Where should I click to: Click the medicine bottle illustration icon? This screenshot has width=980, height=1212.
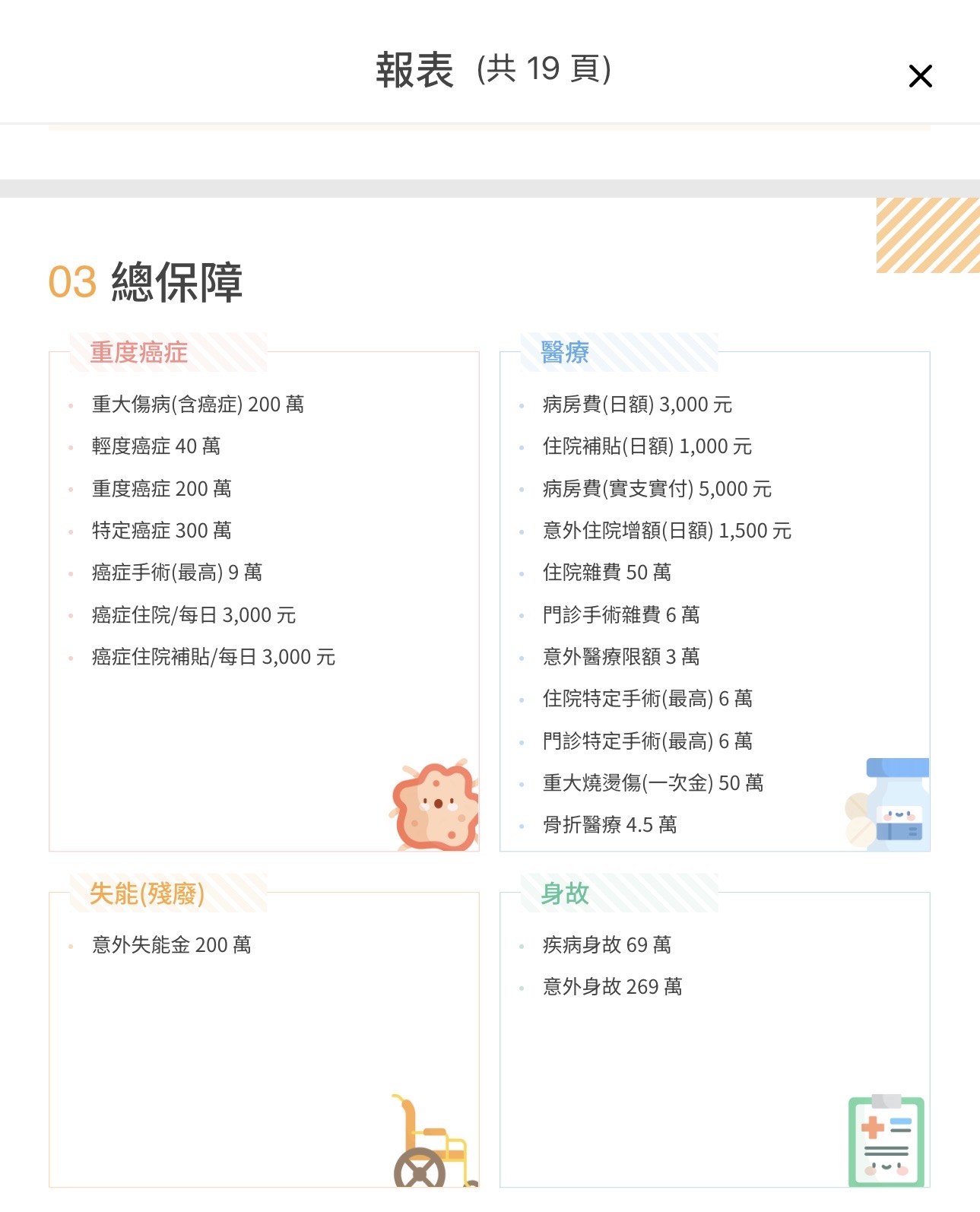click(893, 804)
